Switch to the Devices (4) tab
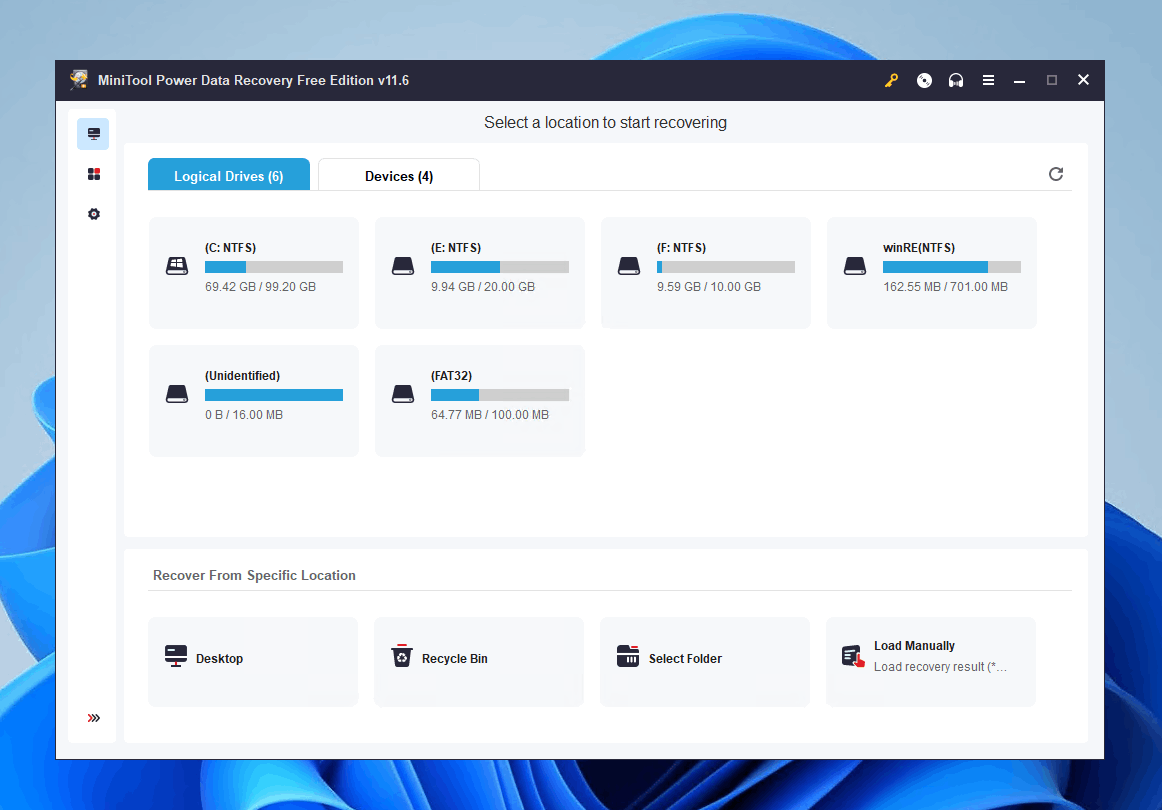1162x810 pixels. 399,175
